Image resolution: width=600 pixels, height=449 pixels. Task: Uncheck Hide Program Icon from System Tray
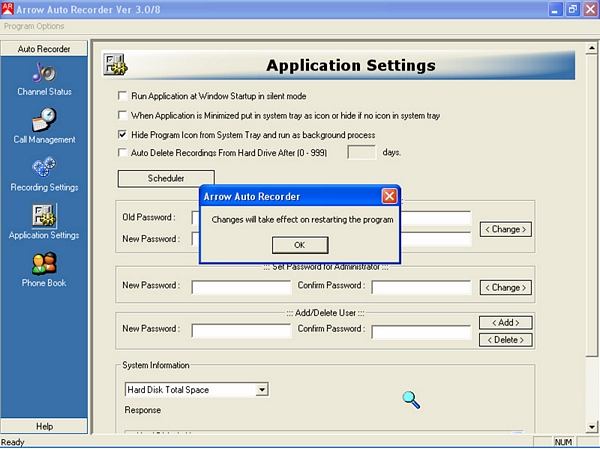[122, 134]
